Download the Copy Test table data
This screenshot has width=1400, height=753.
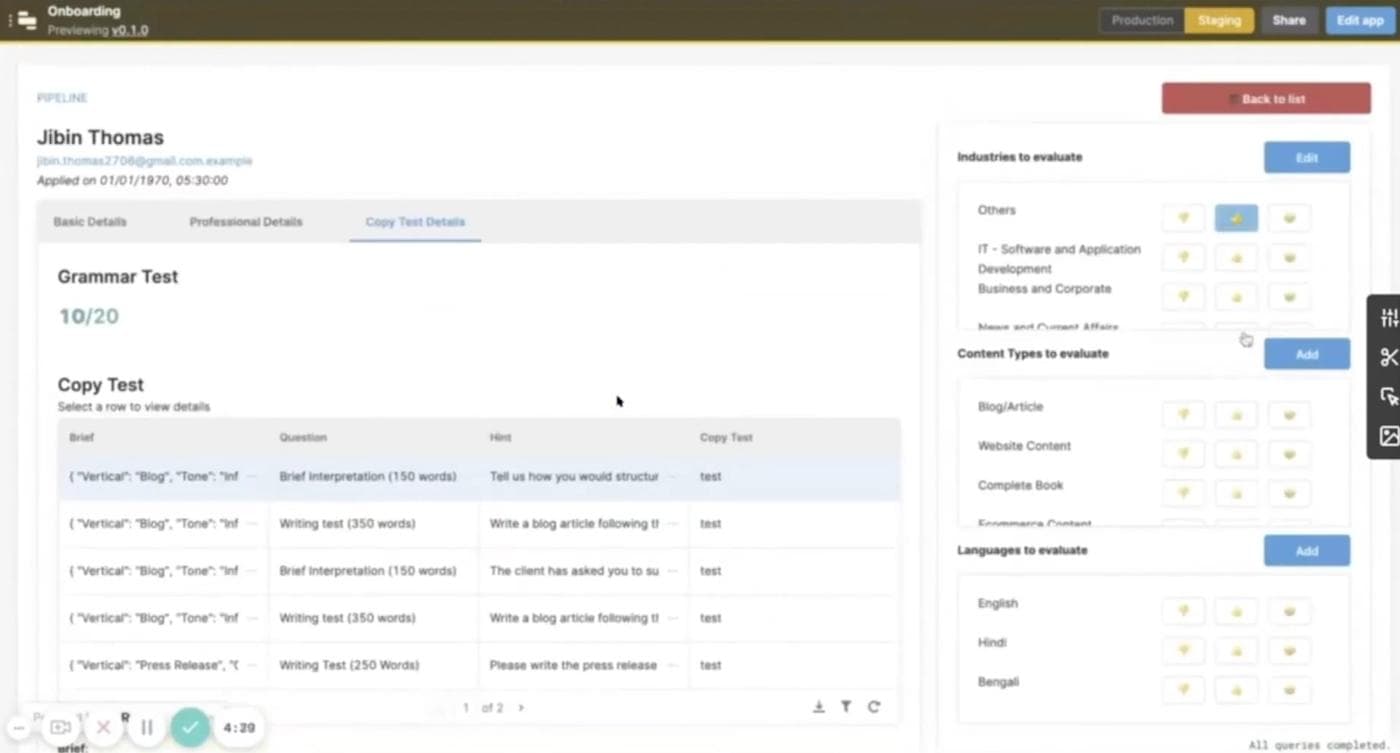click(x=818, y=706)
